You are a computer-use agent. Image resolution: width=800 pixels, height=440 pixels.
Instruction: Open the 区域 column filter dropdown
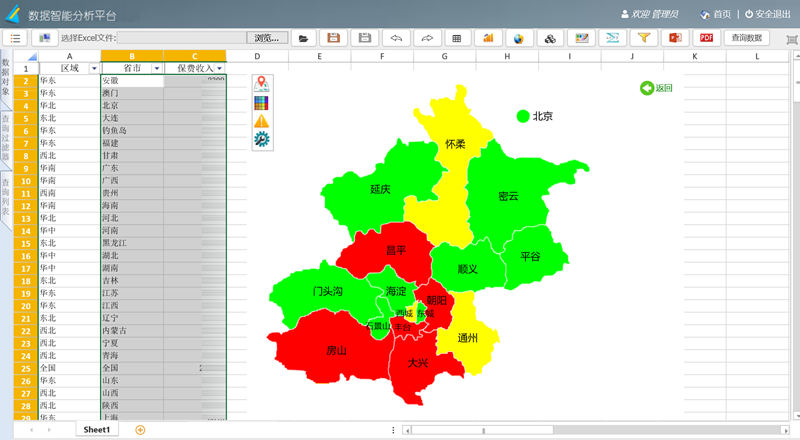click(94, 68)
